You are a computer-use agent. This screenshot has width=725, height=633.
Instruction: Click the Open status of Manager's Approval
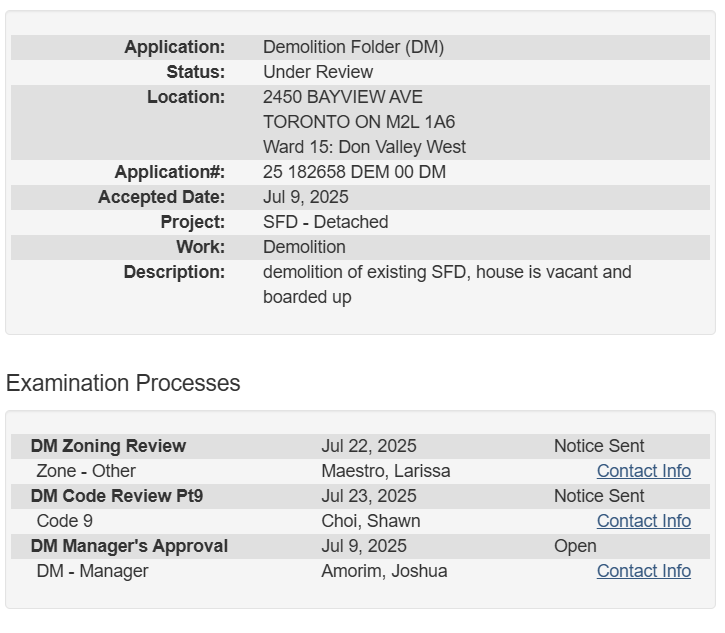(575, 546)
